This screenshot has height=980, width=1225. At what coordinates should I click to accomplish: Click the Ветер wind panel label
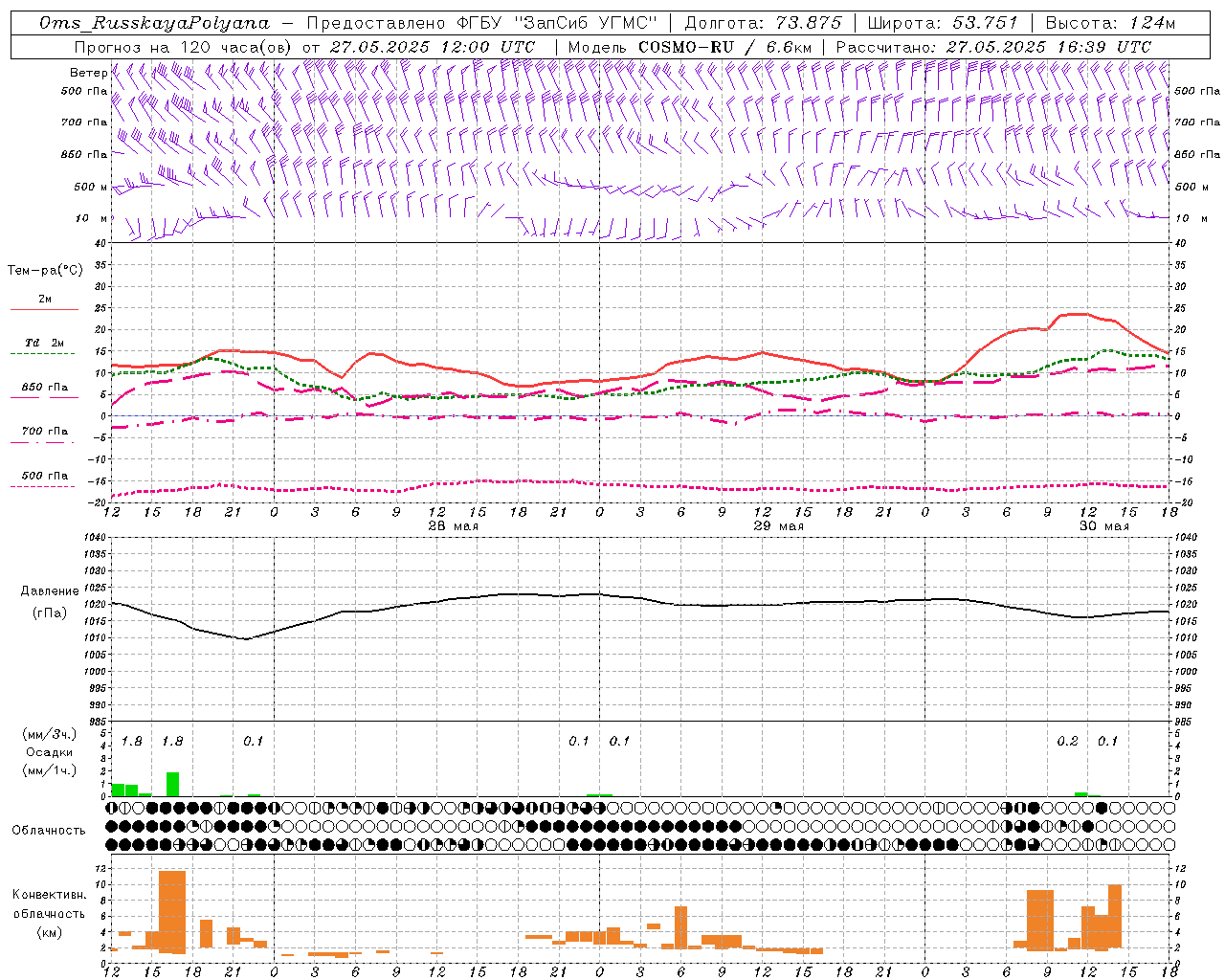pos(88,73)
